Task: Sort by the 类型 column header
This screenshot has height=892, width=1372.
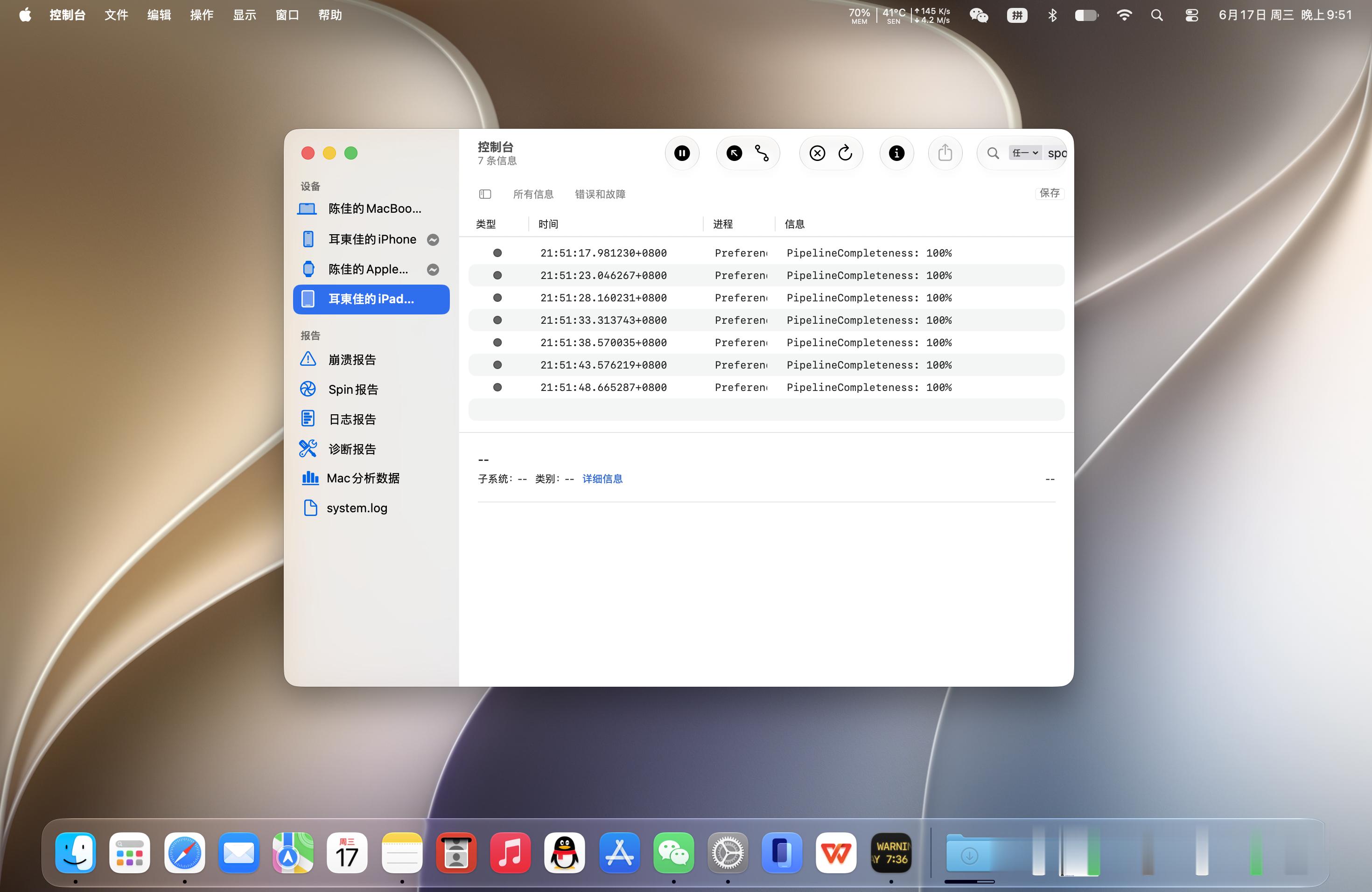Action: tap(485, 224)
